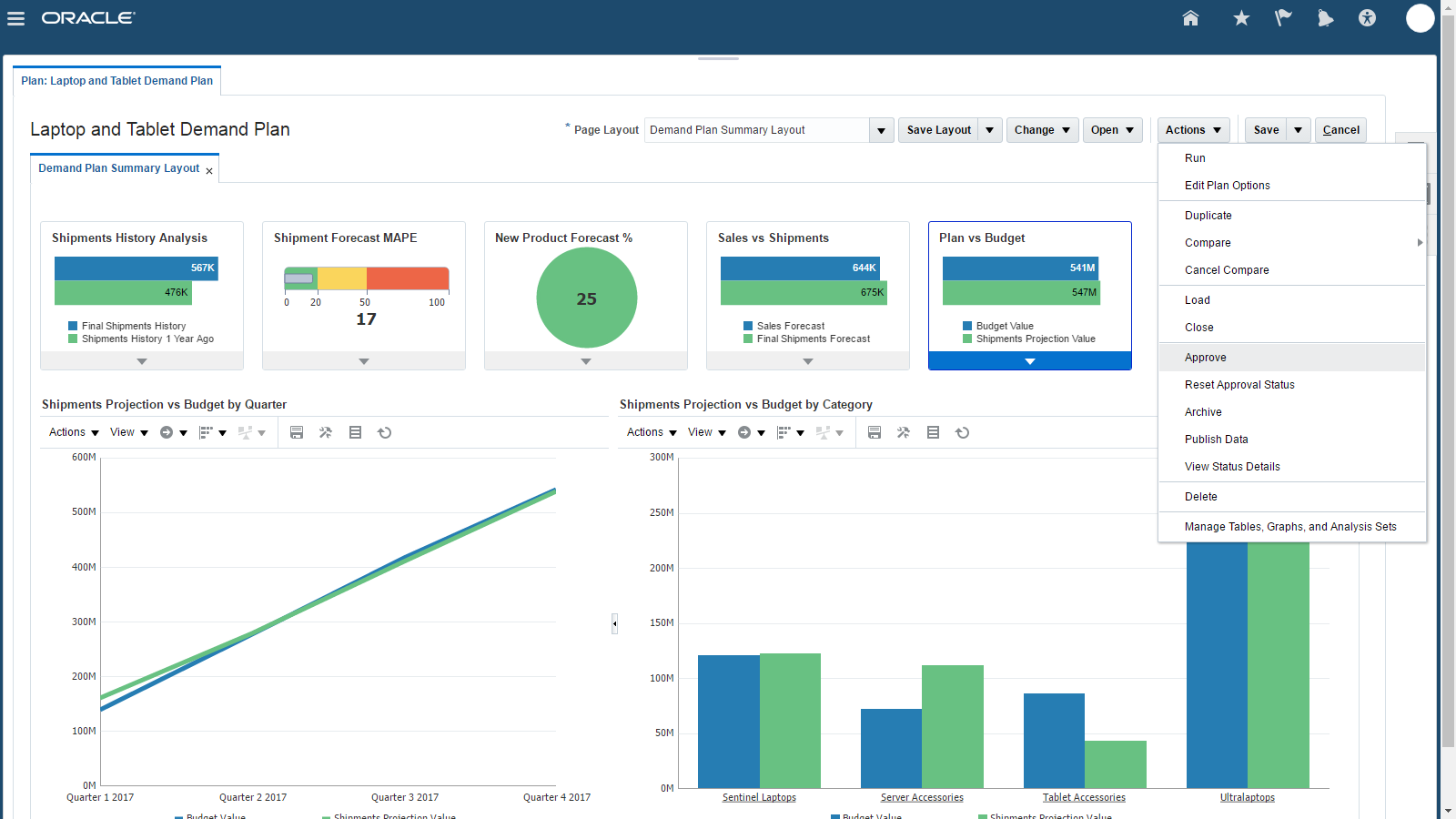Expand the Shipment Forecast MAPE tile arrow

pos(364,361)
